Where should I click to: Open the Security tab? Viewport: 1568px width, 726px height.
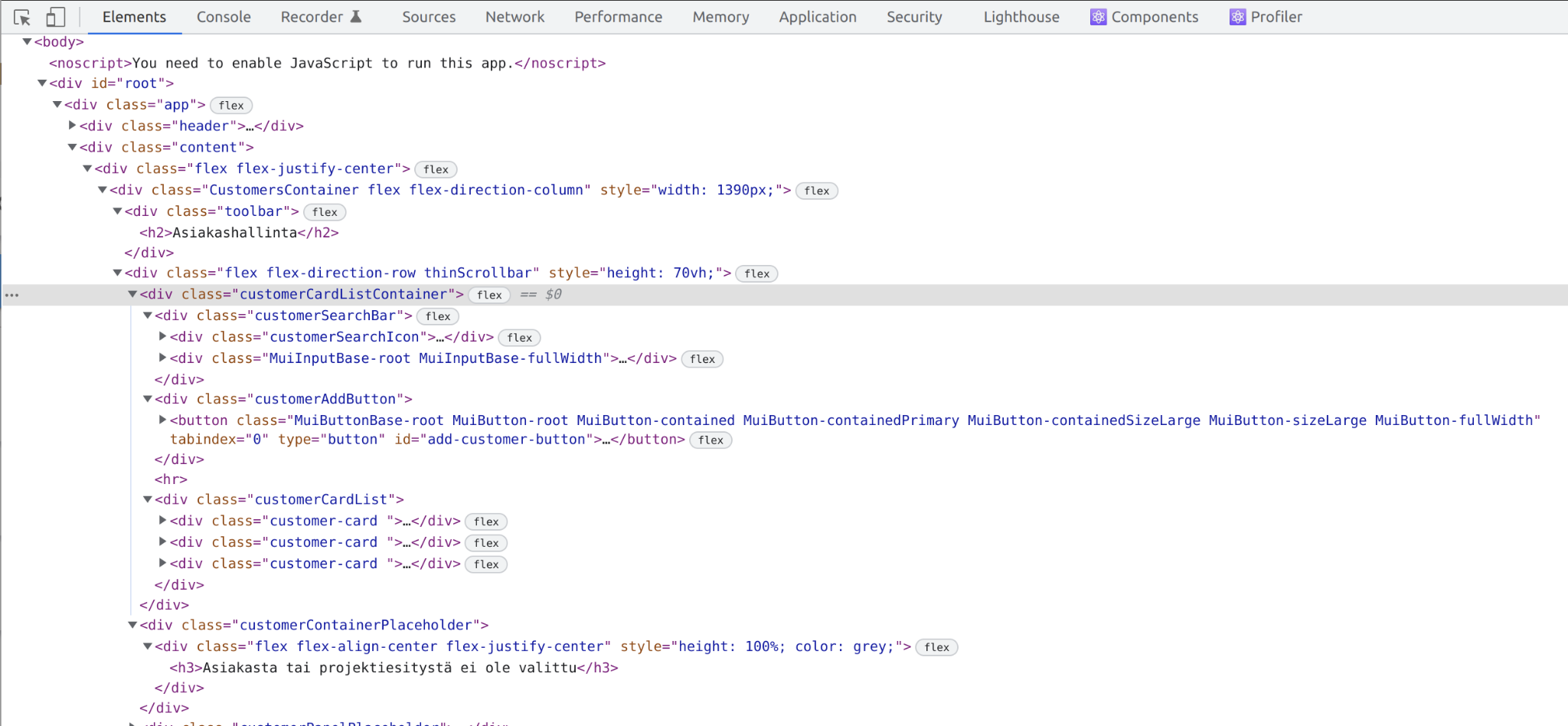pos(914,17)
